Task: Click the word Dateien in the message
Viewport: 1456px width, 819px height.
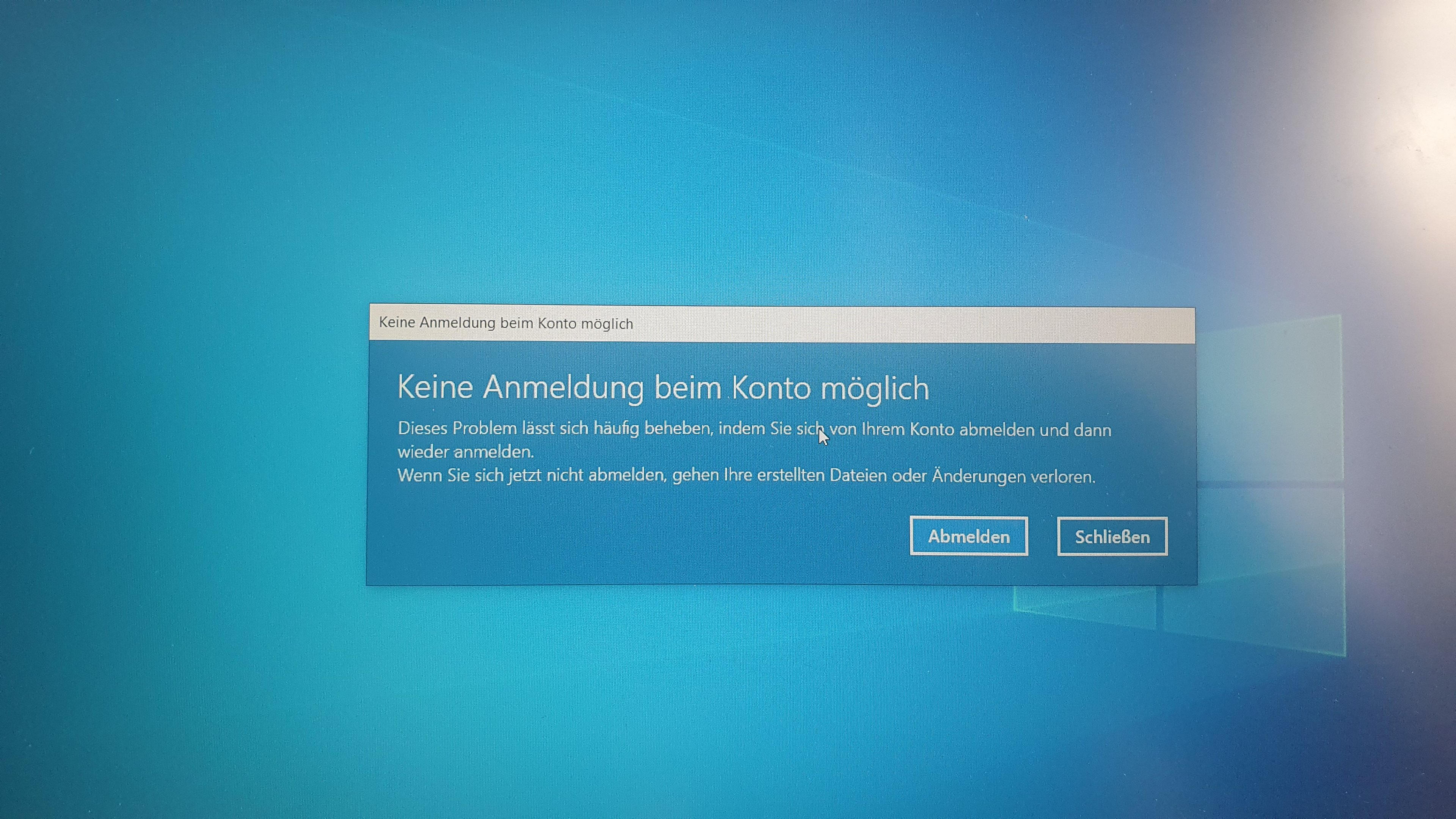Action: (857, 476)
